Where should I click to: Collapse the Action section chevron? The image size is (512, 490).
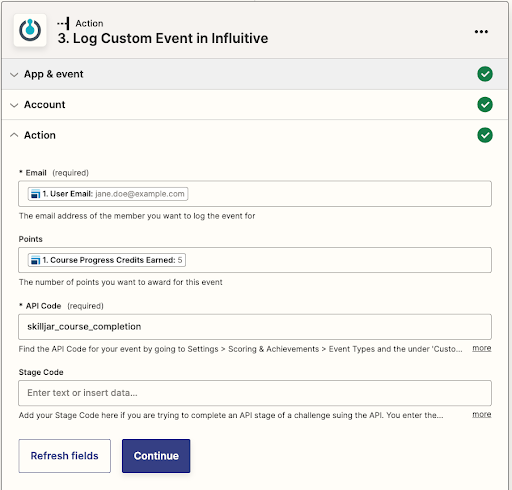[x=14, y=135]
